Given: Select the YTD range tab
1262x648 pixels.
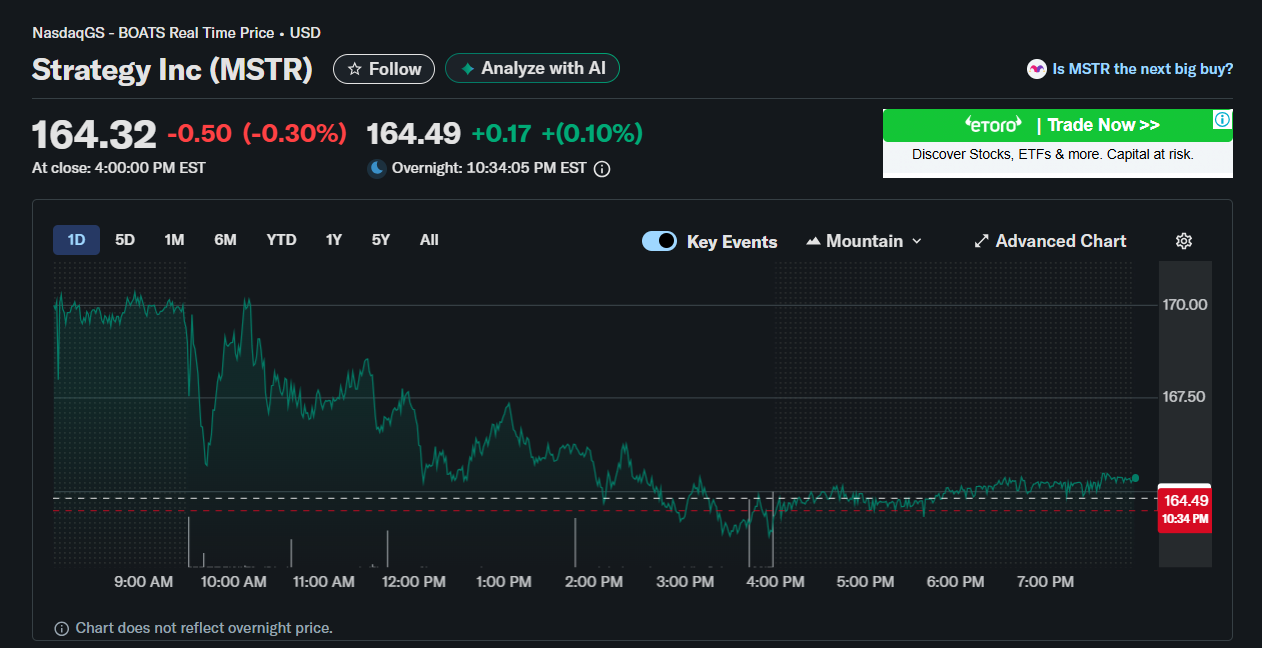Looking at the screenshot, I should tap(281, 240).
